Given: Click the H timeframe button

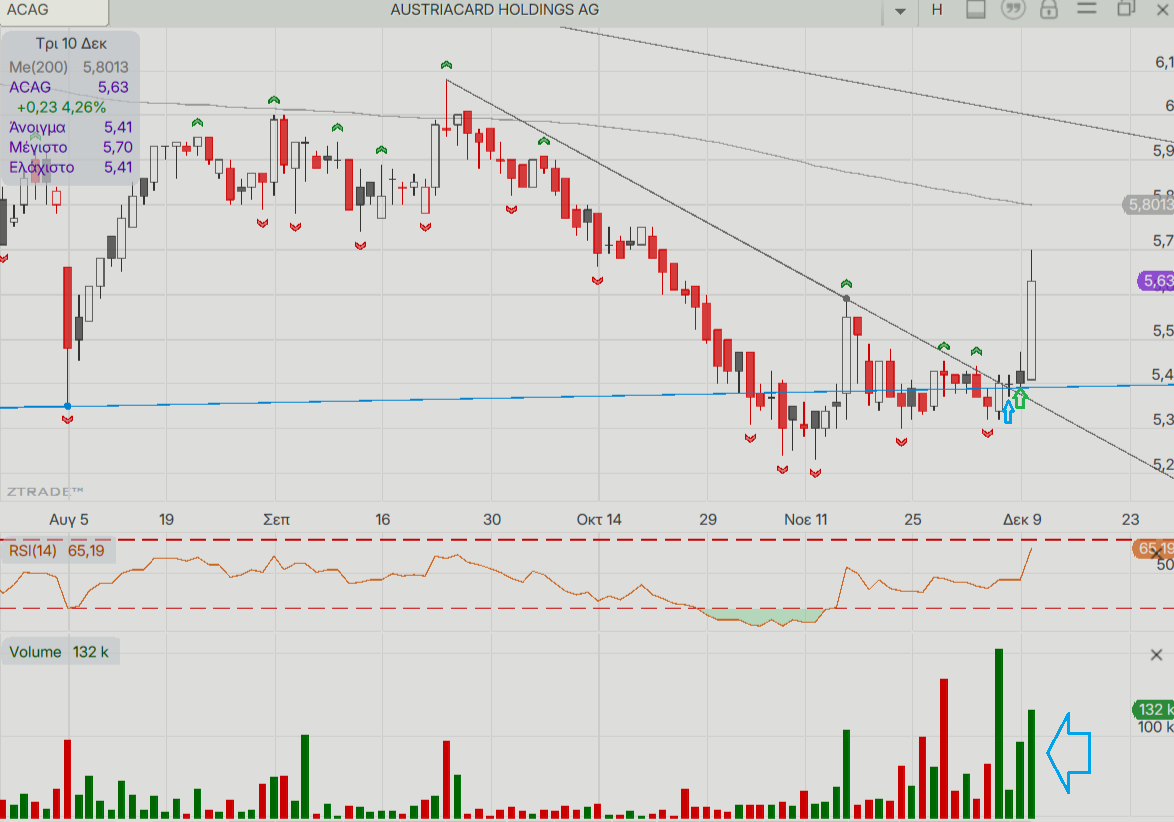Looking at the screenshot, I should point(937,10).
